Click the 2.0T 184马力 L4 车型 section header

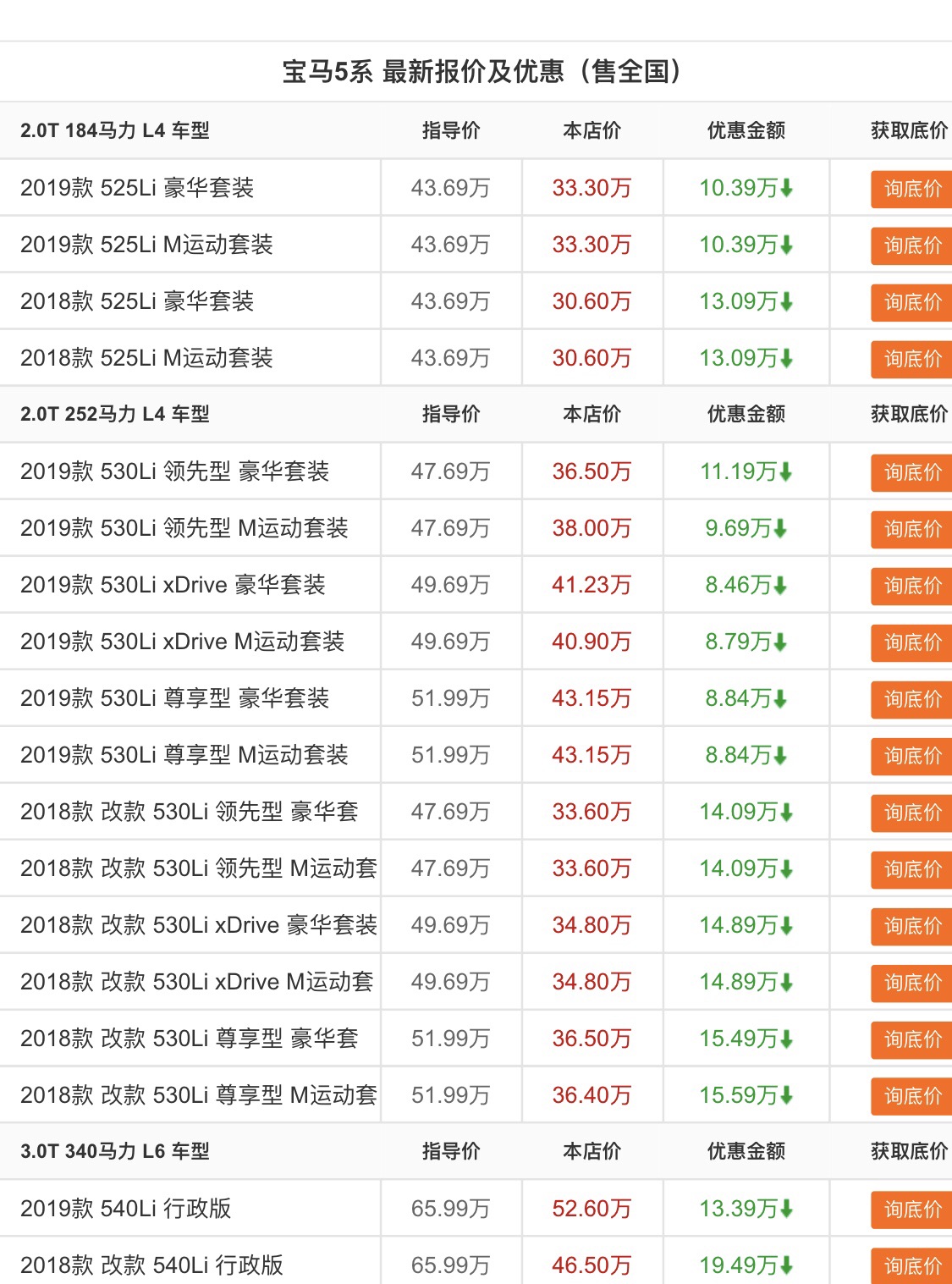115,130
